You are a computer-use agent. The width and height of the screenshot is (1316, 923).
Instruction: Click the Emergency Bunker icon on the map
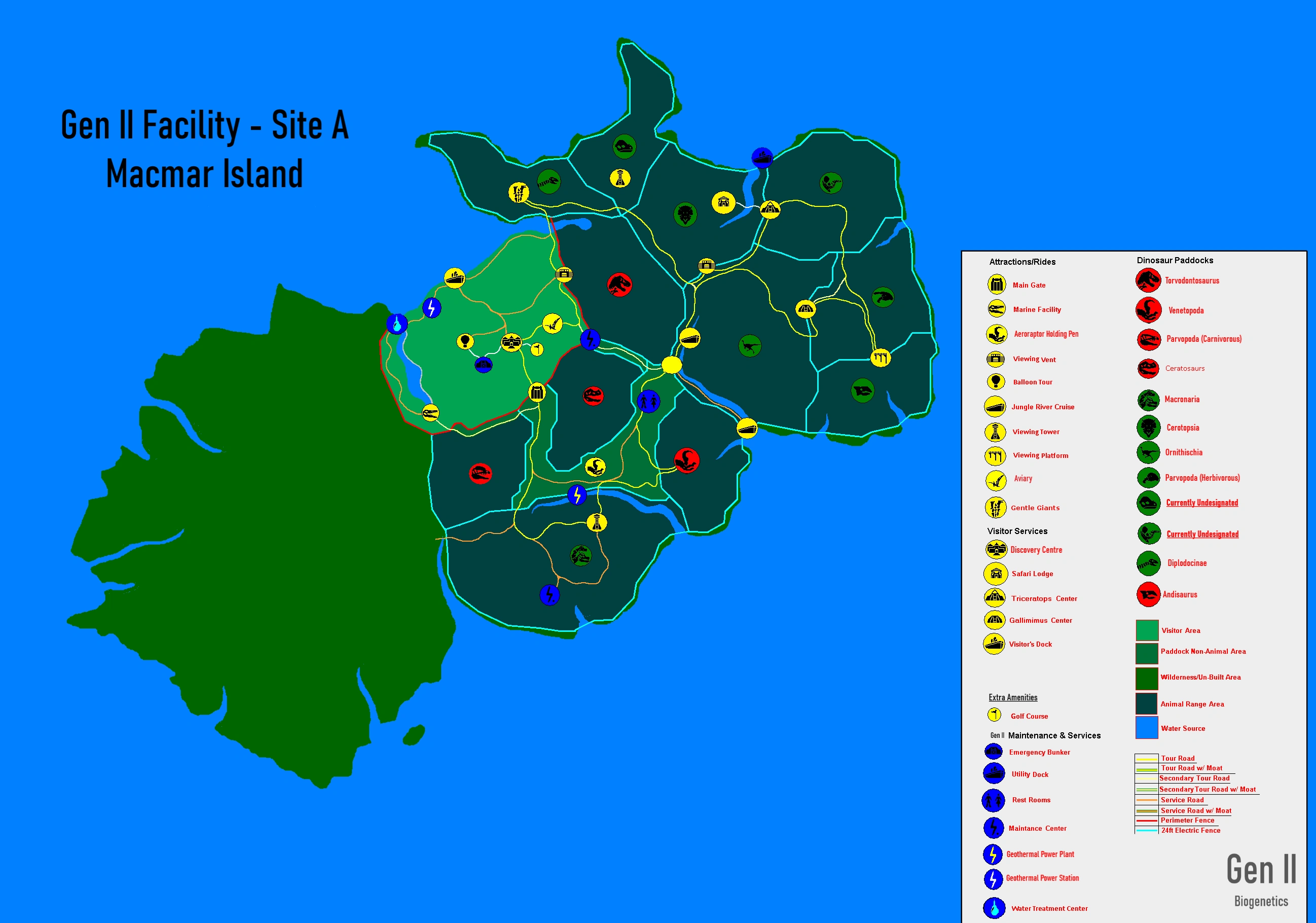pyautogui.click(x=483, y=365)
